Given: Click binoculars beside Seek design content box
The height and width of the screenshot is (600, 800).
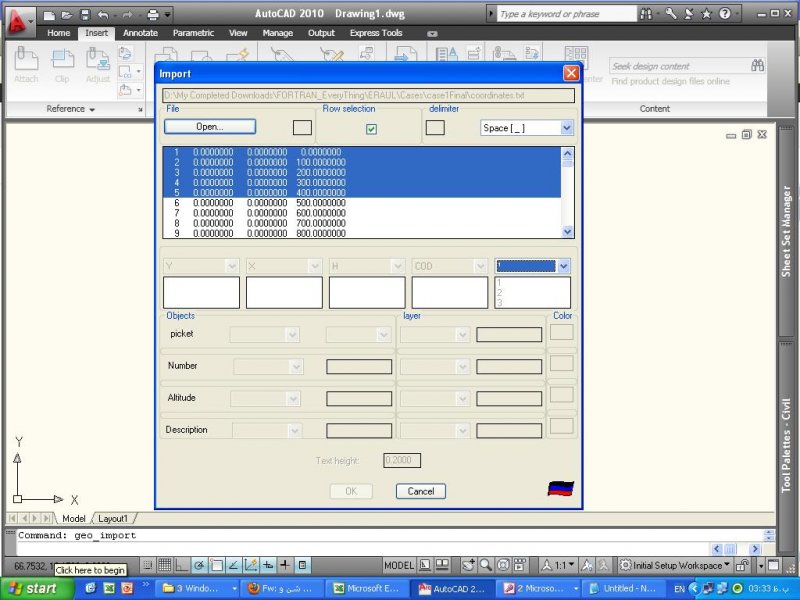Looking at the screenshot, I should pyautogui.click(x=758, y=65).
